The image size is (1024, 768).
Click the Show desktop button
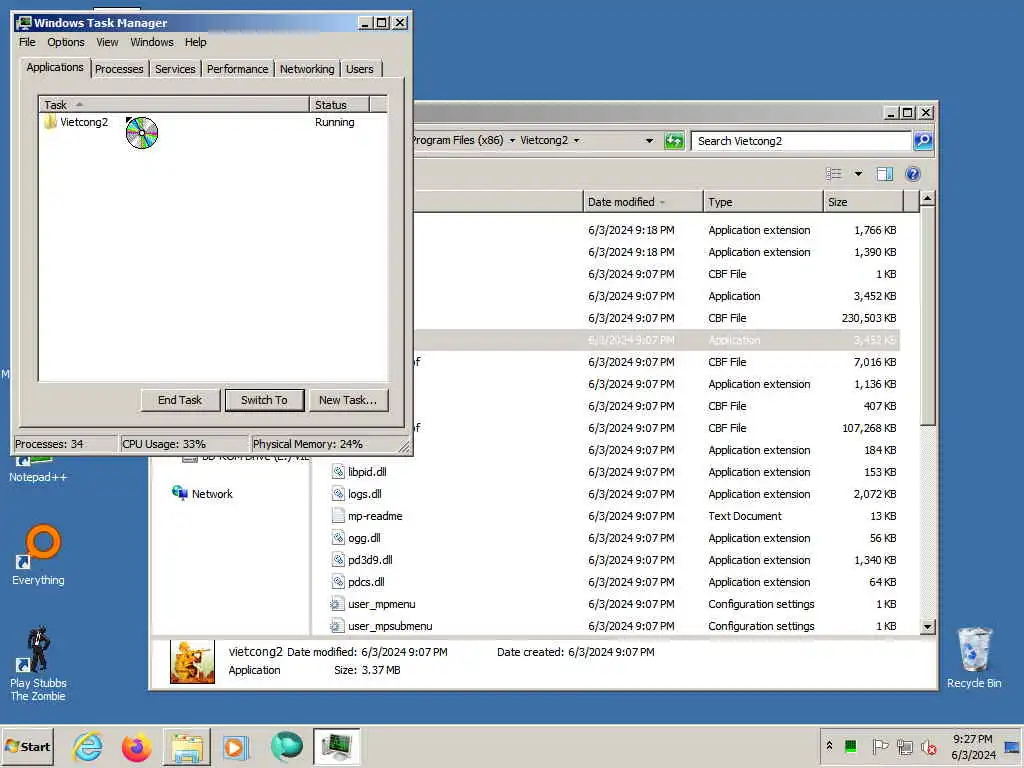(1012, 746)
